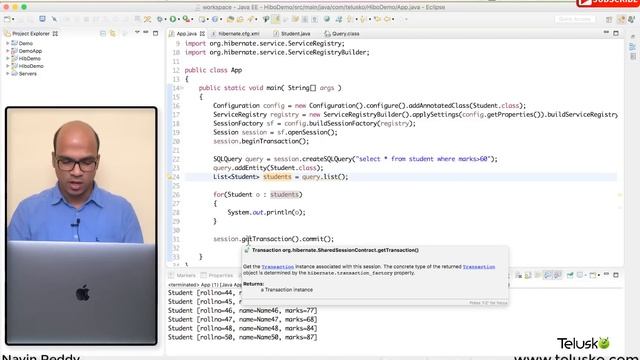Minimize the editor area
The width and height of the screenshot is (640, 360).
tap(606, 32)
